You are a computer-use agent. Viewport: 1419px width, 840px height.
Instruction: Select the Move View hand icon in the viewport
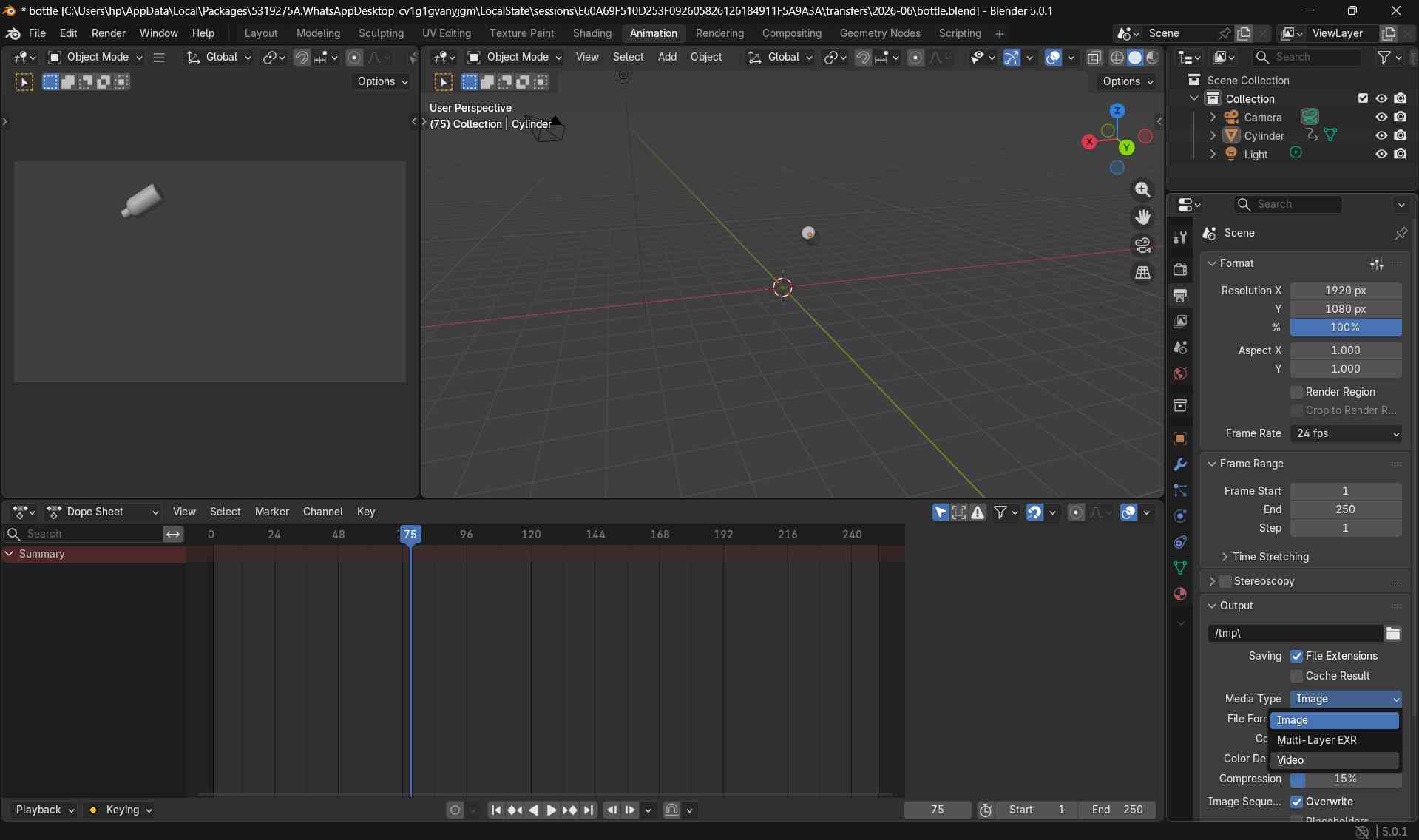pyautogui.click(x=1143, y=216)
